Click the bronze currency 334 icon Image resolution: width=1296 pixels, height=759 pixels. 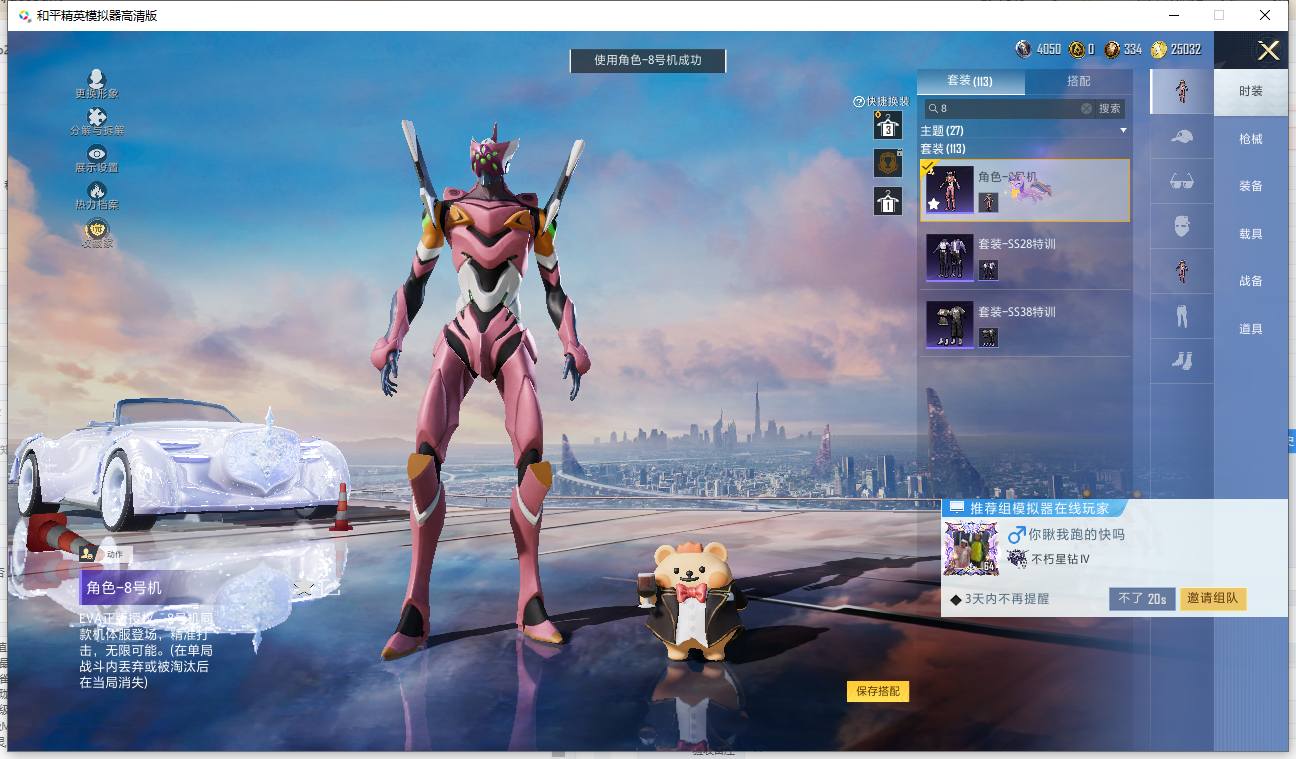tap(1112, 49)
